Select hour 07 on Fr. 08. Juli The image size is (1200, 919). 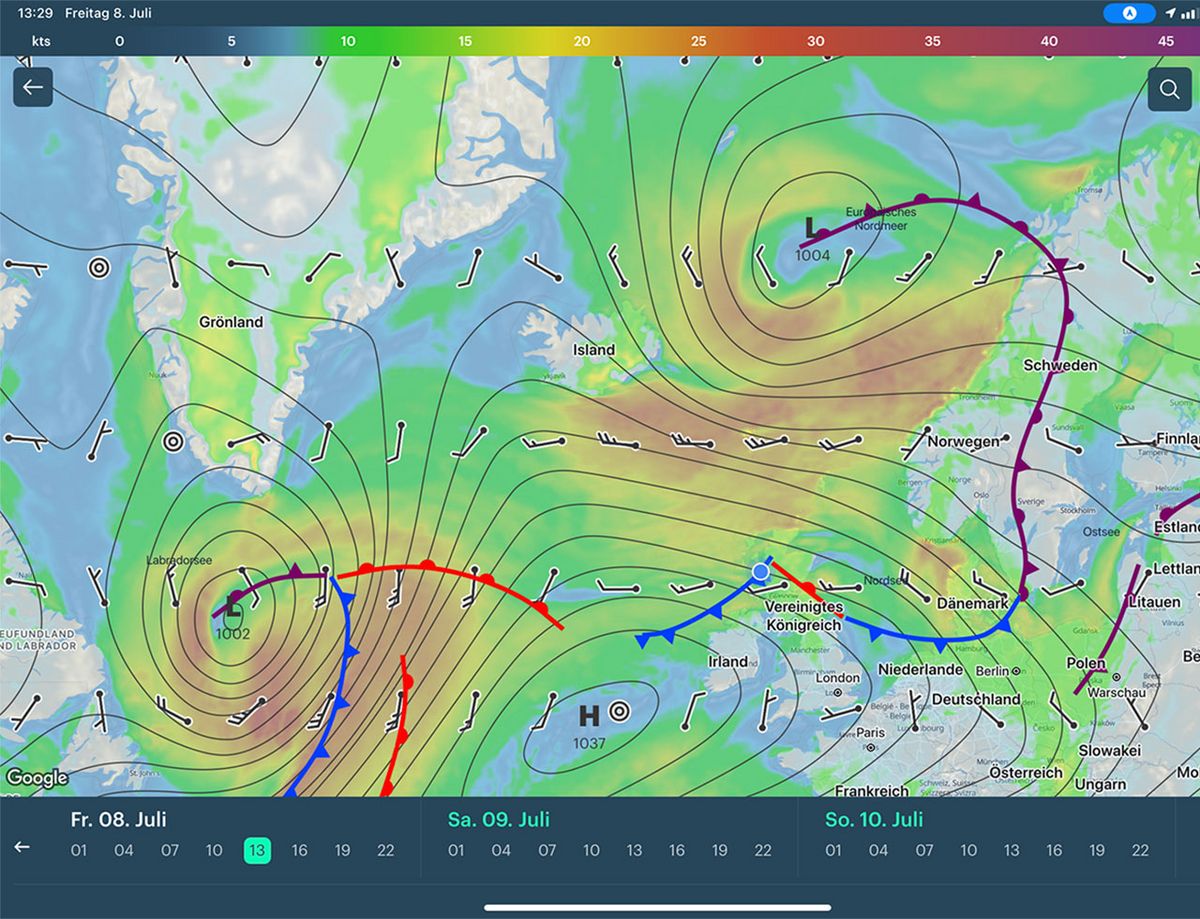[170, 850]
